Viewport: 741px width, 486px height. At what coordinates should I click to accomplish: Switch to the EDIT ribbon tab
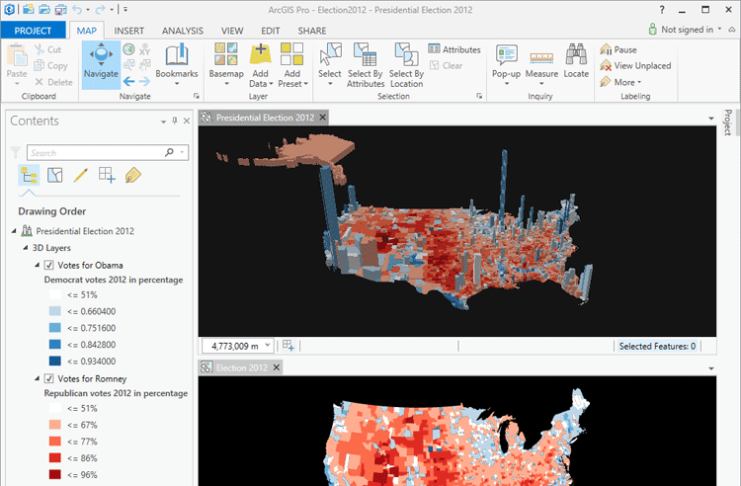pyautogui.click(x=270, y=31)
